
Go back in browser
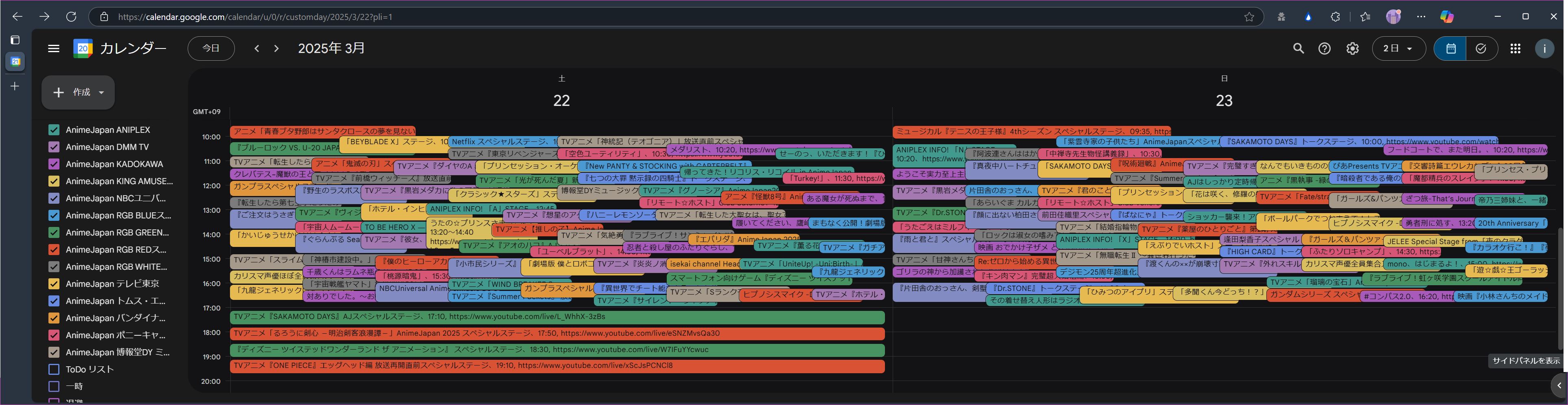coord(18,16)
